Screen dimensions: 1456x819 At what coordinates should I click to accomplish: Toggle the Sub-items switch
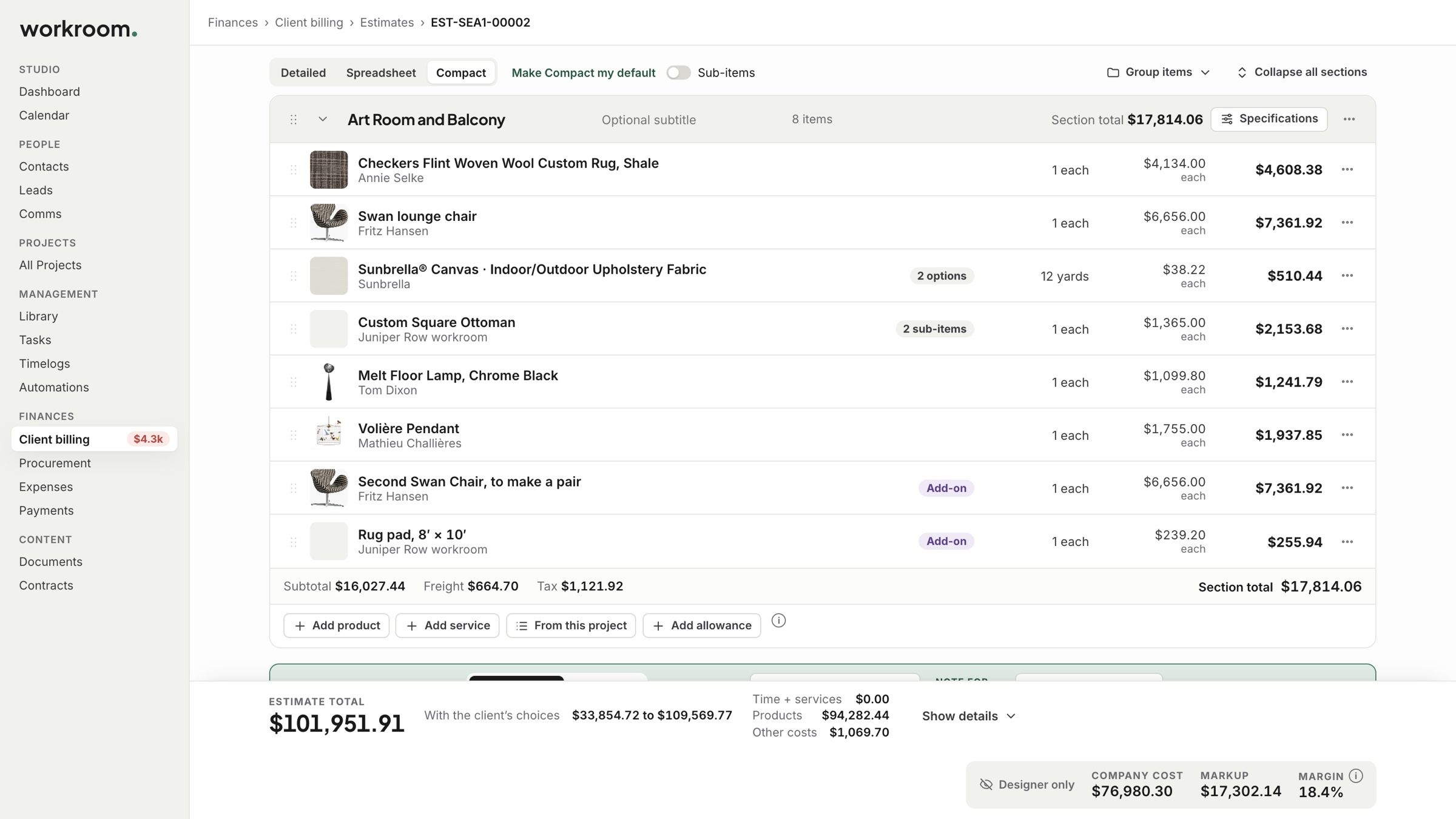678,73
